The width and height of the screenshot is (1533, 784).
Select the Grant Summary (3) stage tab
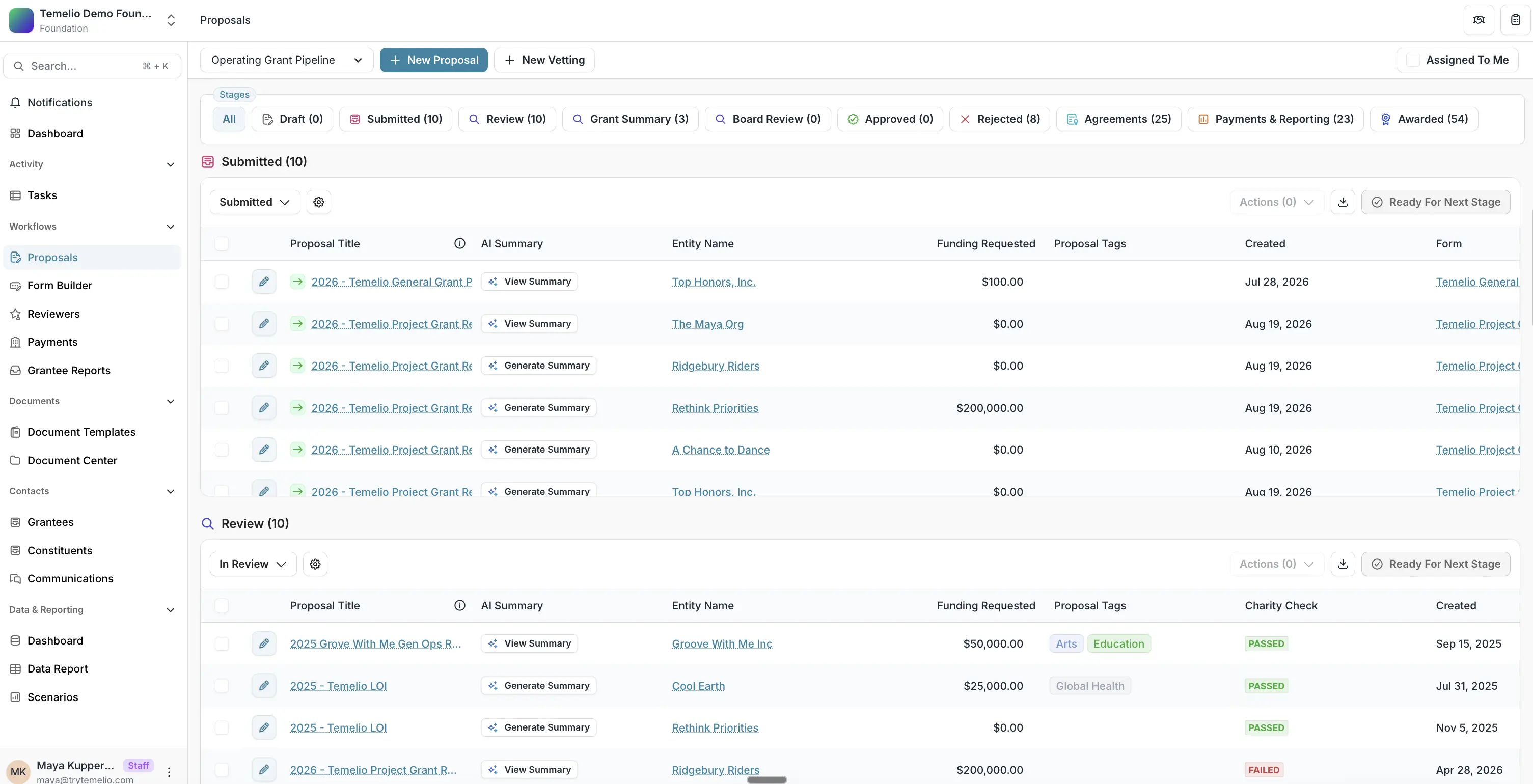[x=629, y=119]
